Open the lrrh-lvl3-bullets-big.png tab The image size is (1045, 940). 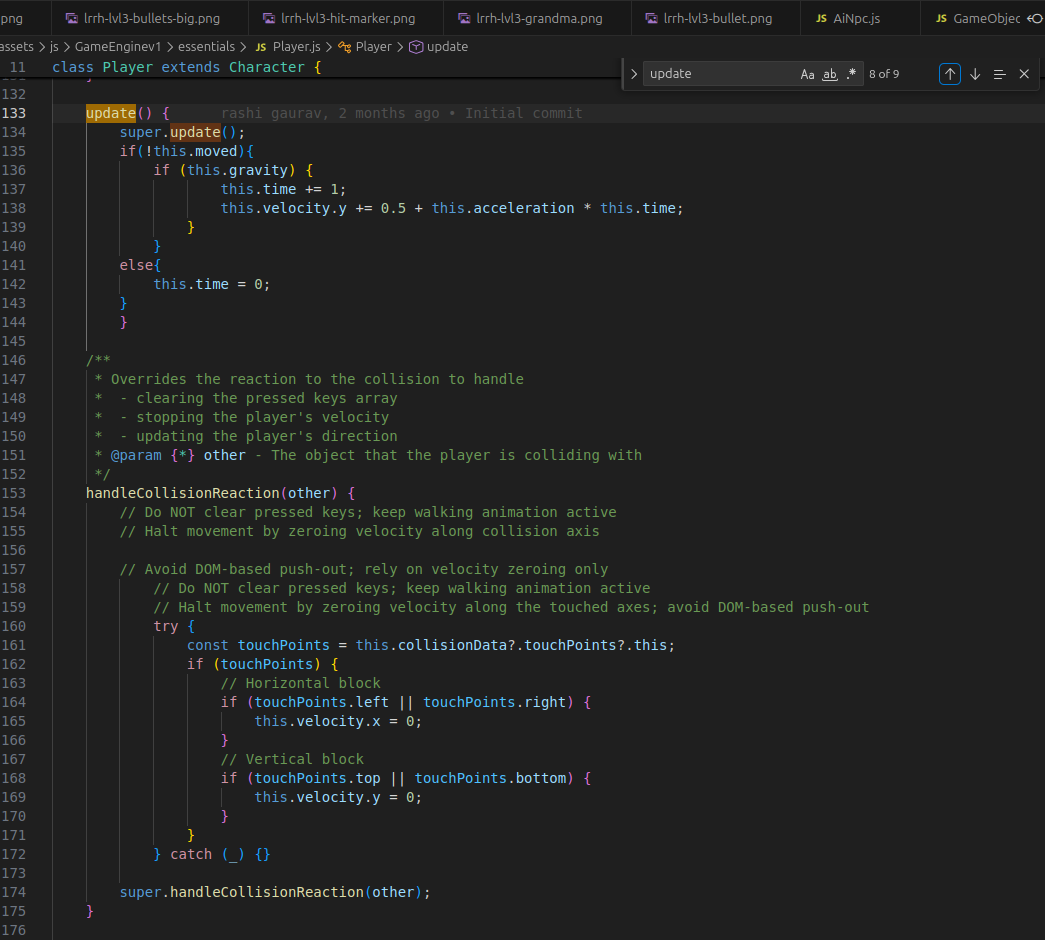coord(143,18)
